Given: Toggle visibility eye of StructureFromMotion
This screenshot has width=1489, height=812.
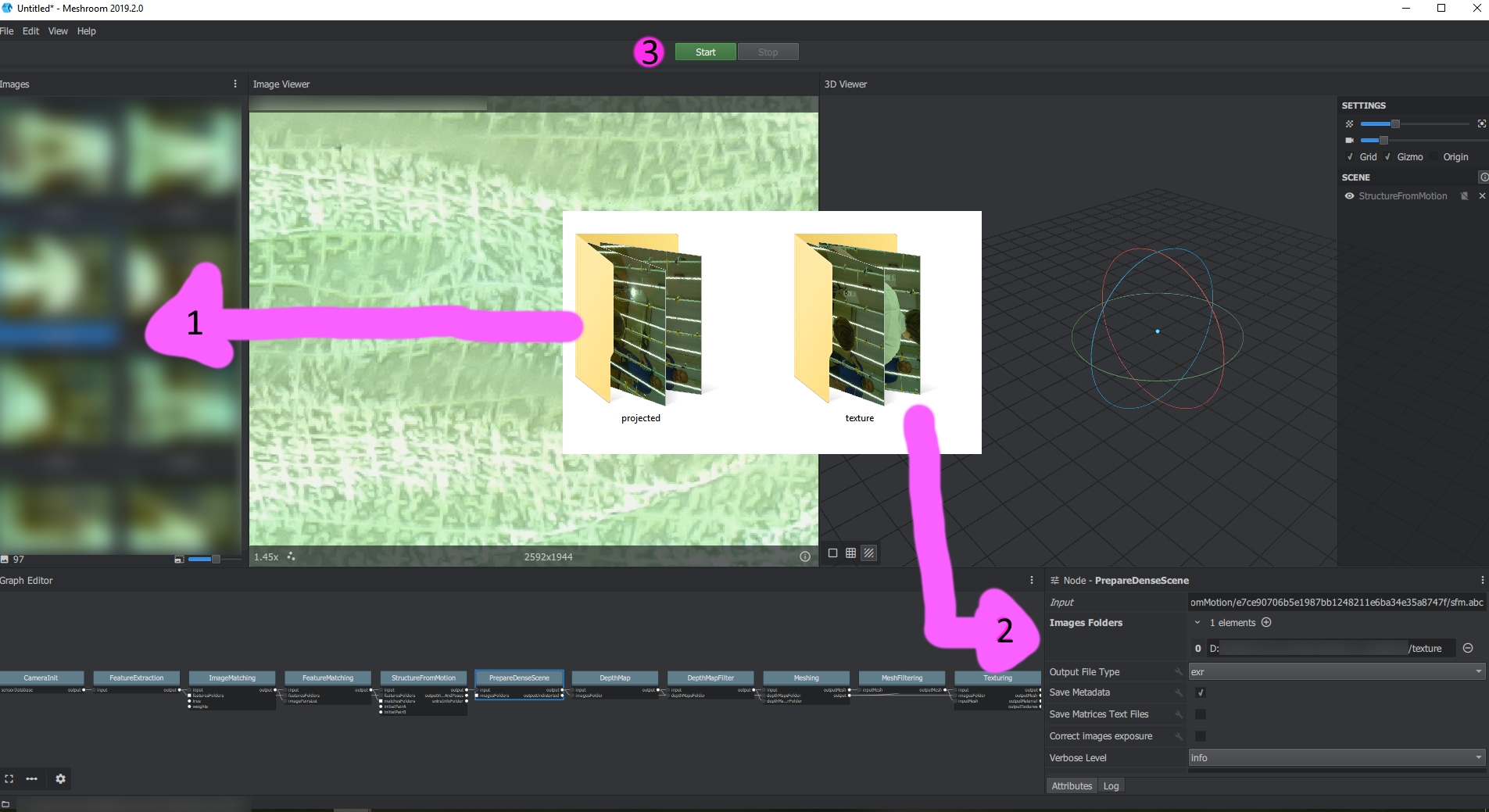Looking at the screenshot, I should click(x=1349, y=196).
